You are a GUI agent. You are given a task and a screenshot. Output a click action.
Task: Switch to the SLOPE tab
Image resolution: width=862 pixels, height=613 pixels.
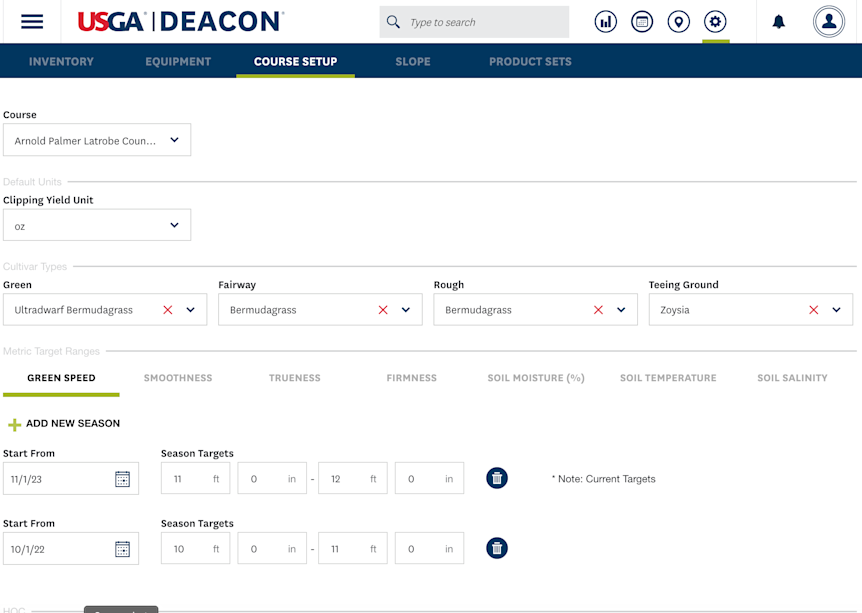coord(412,61)
